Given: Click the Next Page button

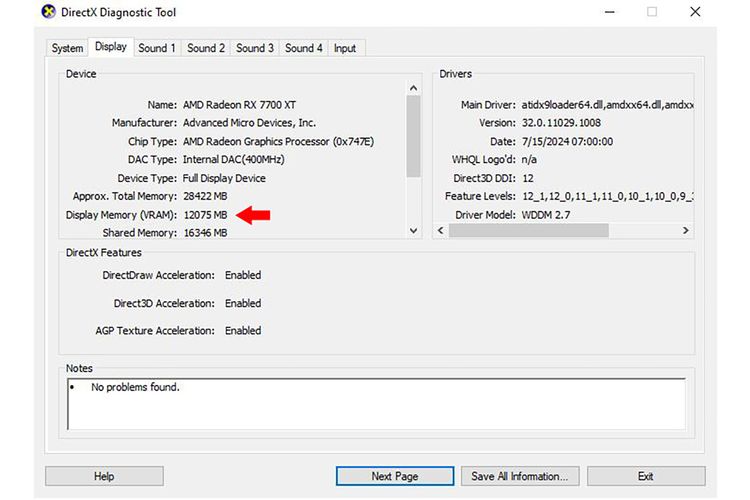Looking at the screenshot, I should pos(394,476).
